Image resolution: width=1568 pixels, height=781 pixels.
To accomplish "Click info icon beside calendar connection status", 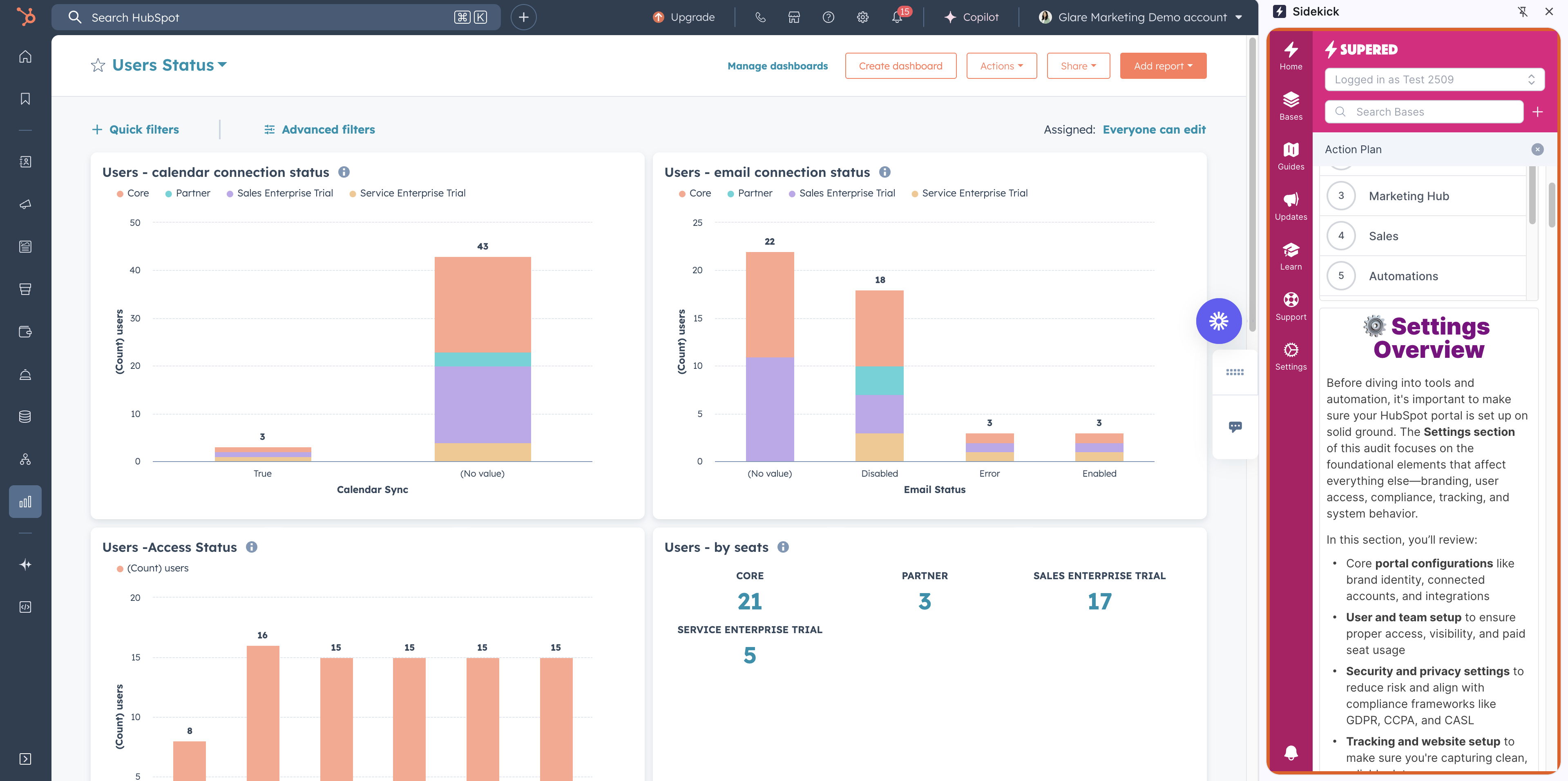I will pyautogui.click(x=344, y=172).
